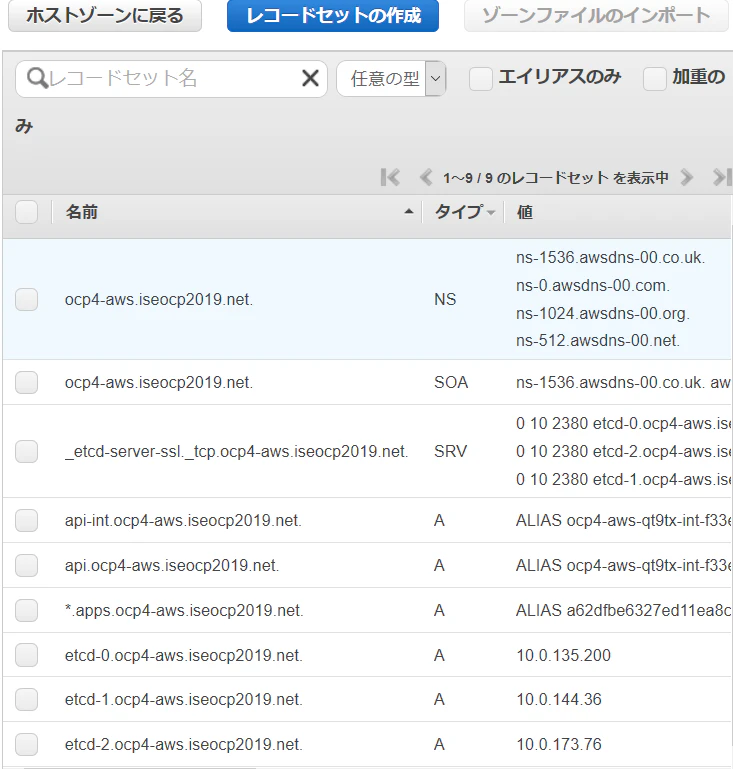The height and width of the screenshot is (769, 733).
Task: Click value ns-1024.awsdns-00.org.
Action: 603,313
